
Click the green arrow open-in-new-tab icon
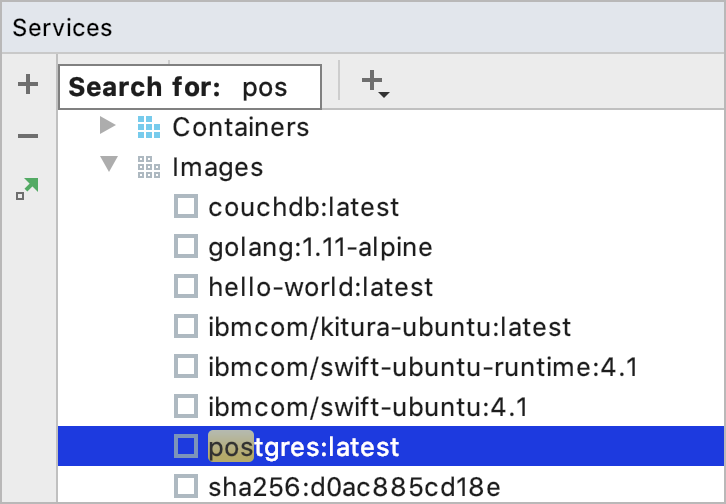27,189
